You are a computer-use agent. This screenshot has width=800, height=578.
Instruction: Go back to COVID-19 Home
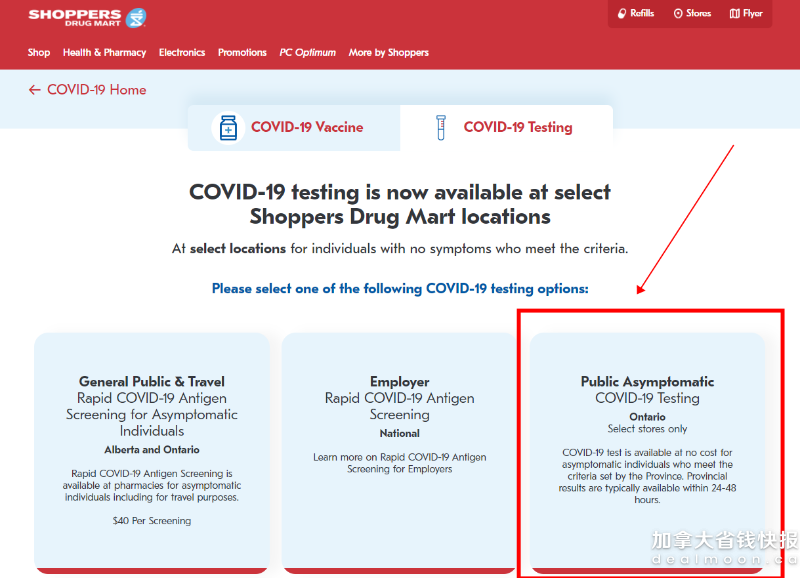click(x=87, y=90)
